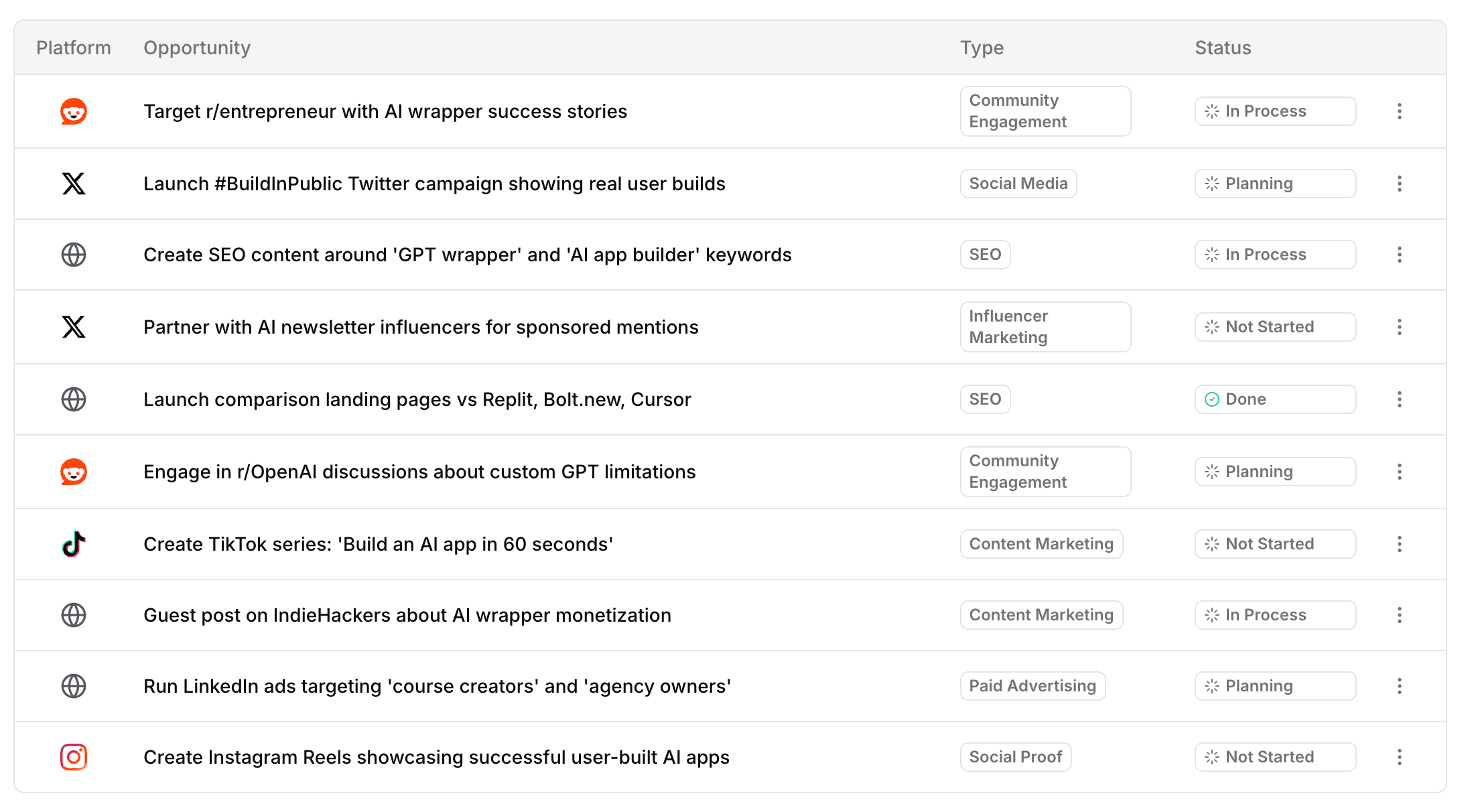The image size is (1470, 812).
Task: Change Not Started status on TikTok row
Action: point(1275,544)
